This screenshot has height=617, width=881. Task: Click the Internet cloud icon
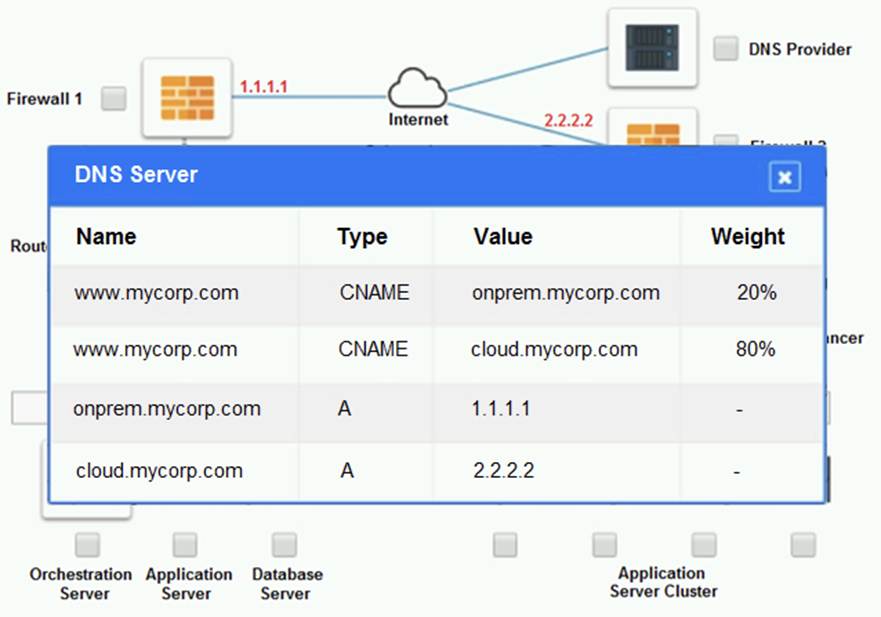pos(417,90)
